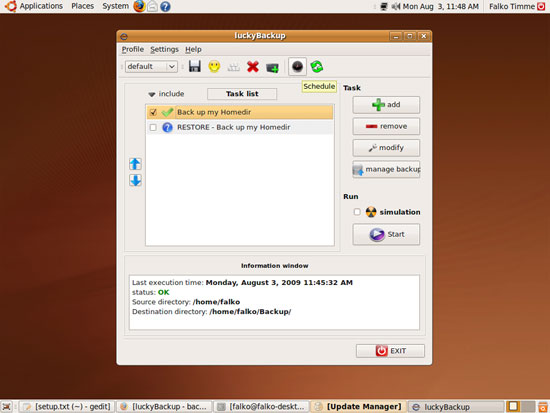Switch to the first workspace in switcher
The height and width of the screenshot is (413, 550).
(x=513, y=406)
